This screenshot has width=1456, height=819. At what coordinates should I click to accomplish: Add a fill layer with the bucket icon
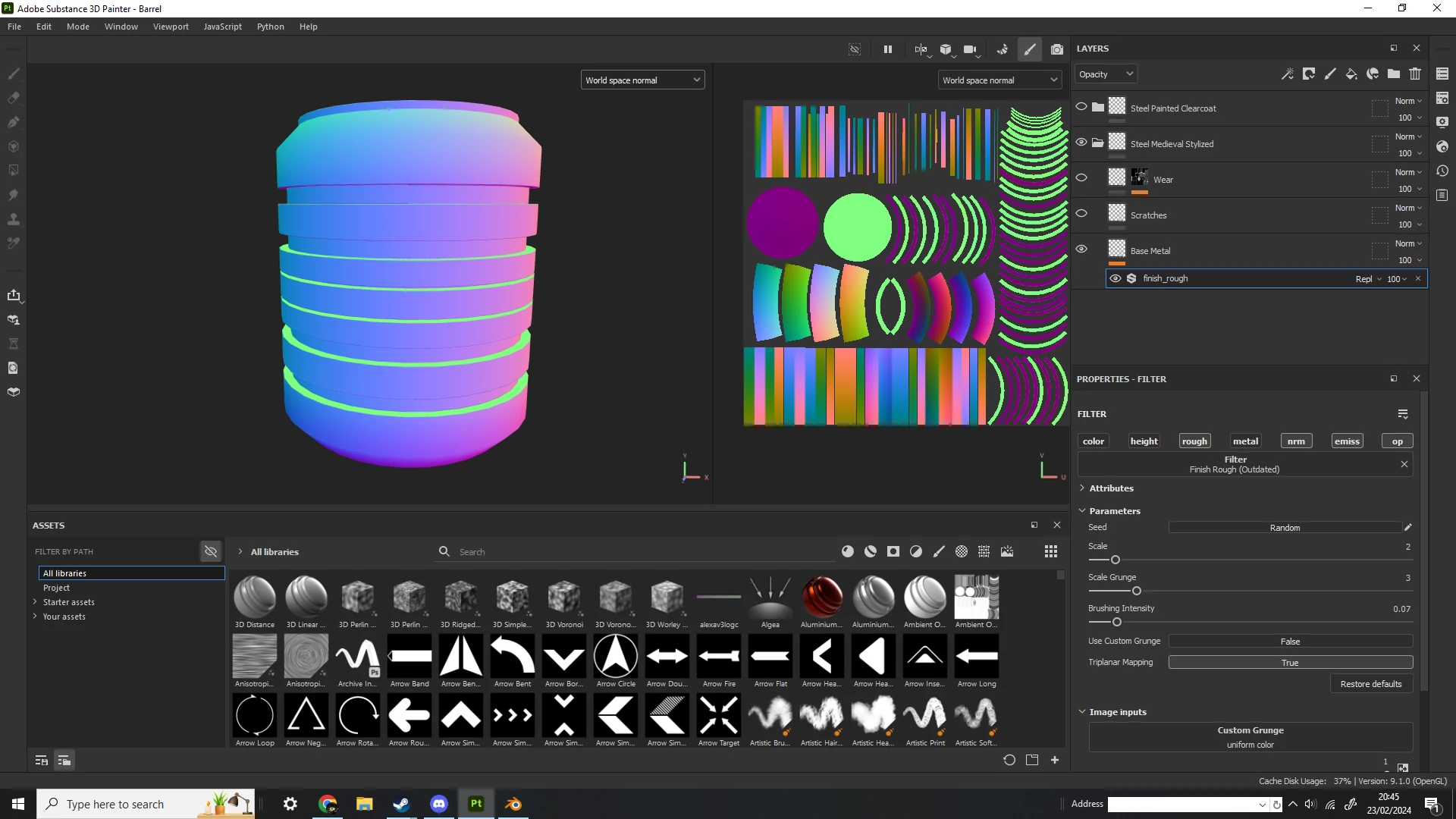[x=1351, y=74]
